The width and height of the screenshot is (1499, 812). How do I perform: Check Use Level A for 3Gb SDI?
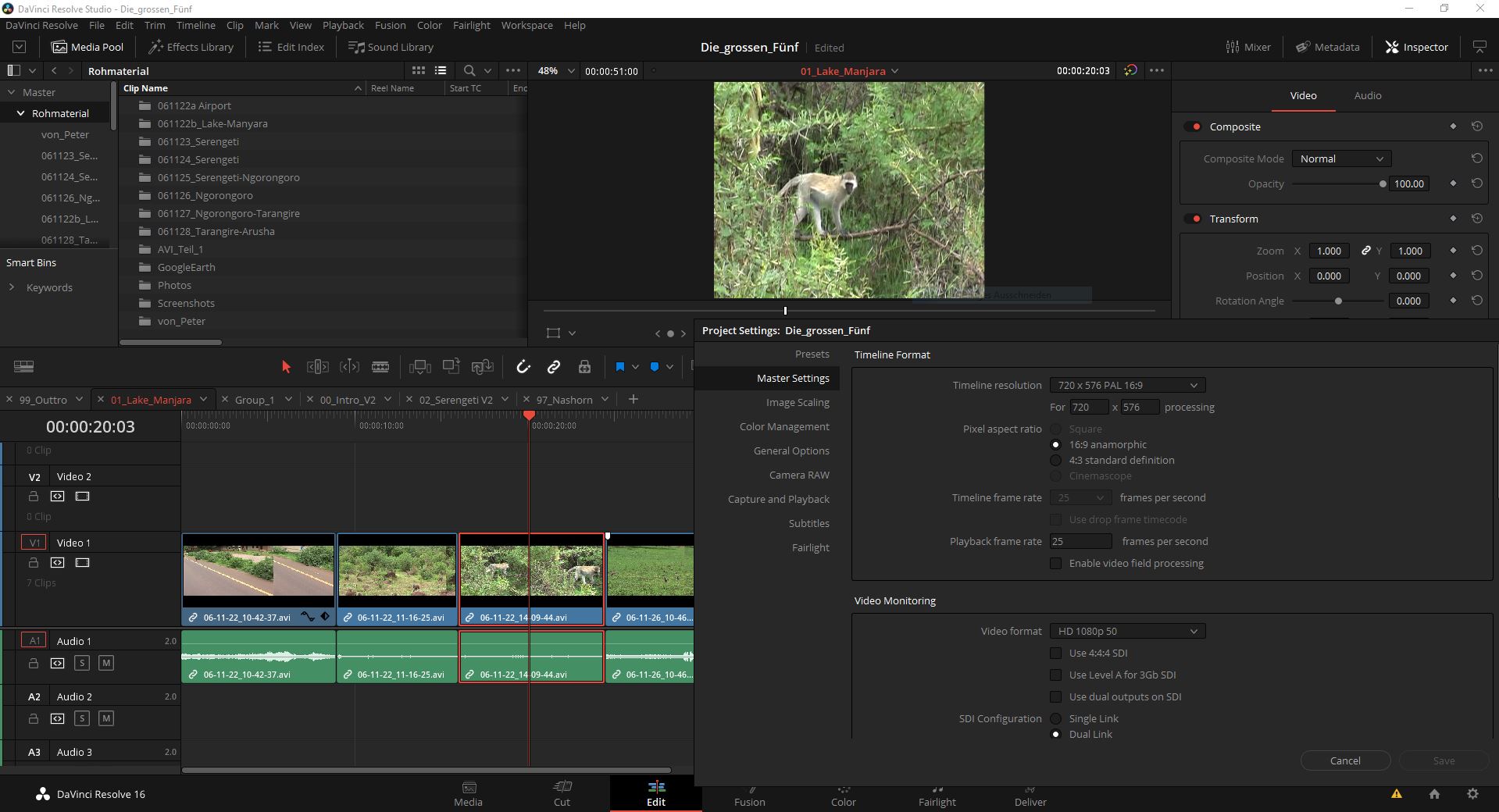click(1055, 675)
